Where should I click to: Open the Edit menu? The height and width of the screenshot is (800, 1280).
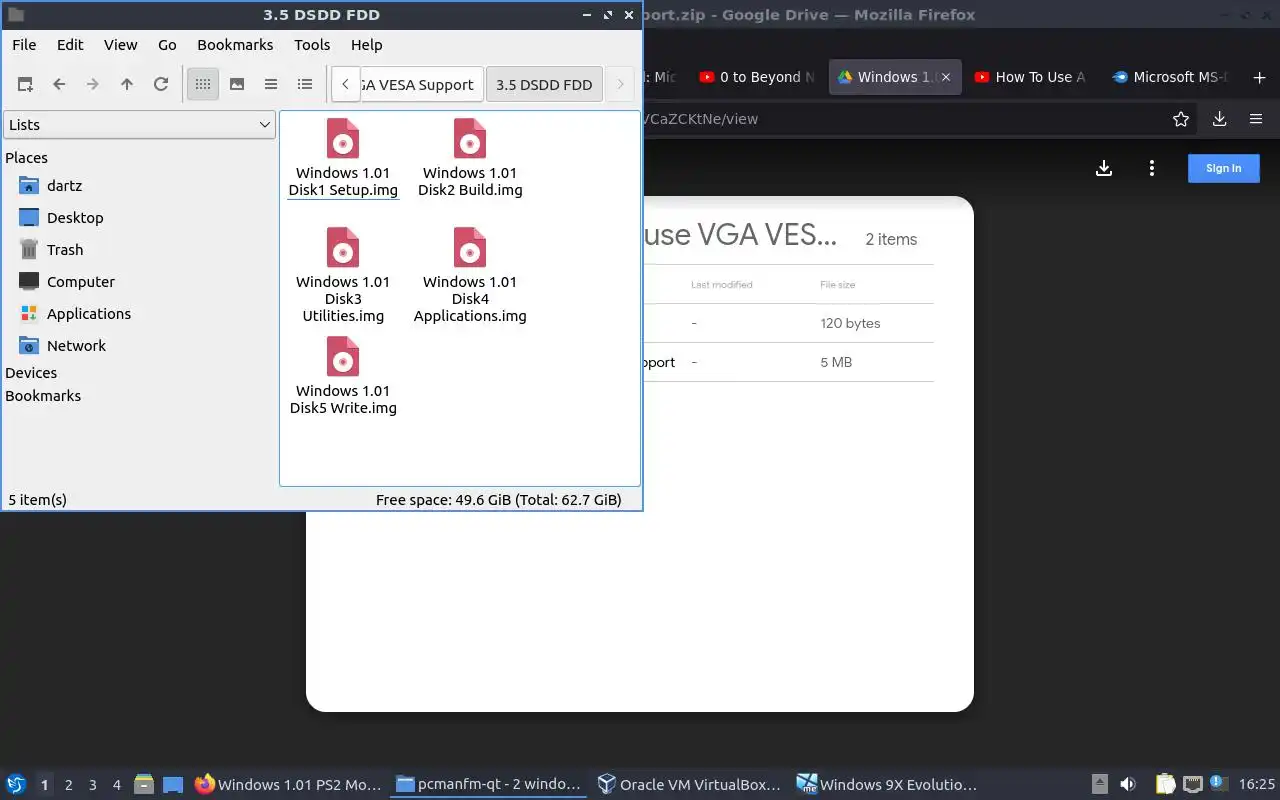click(70, 45)
